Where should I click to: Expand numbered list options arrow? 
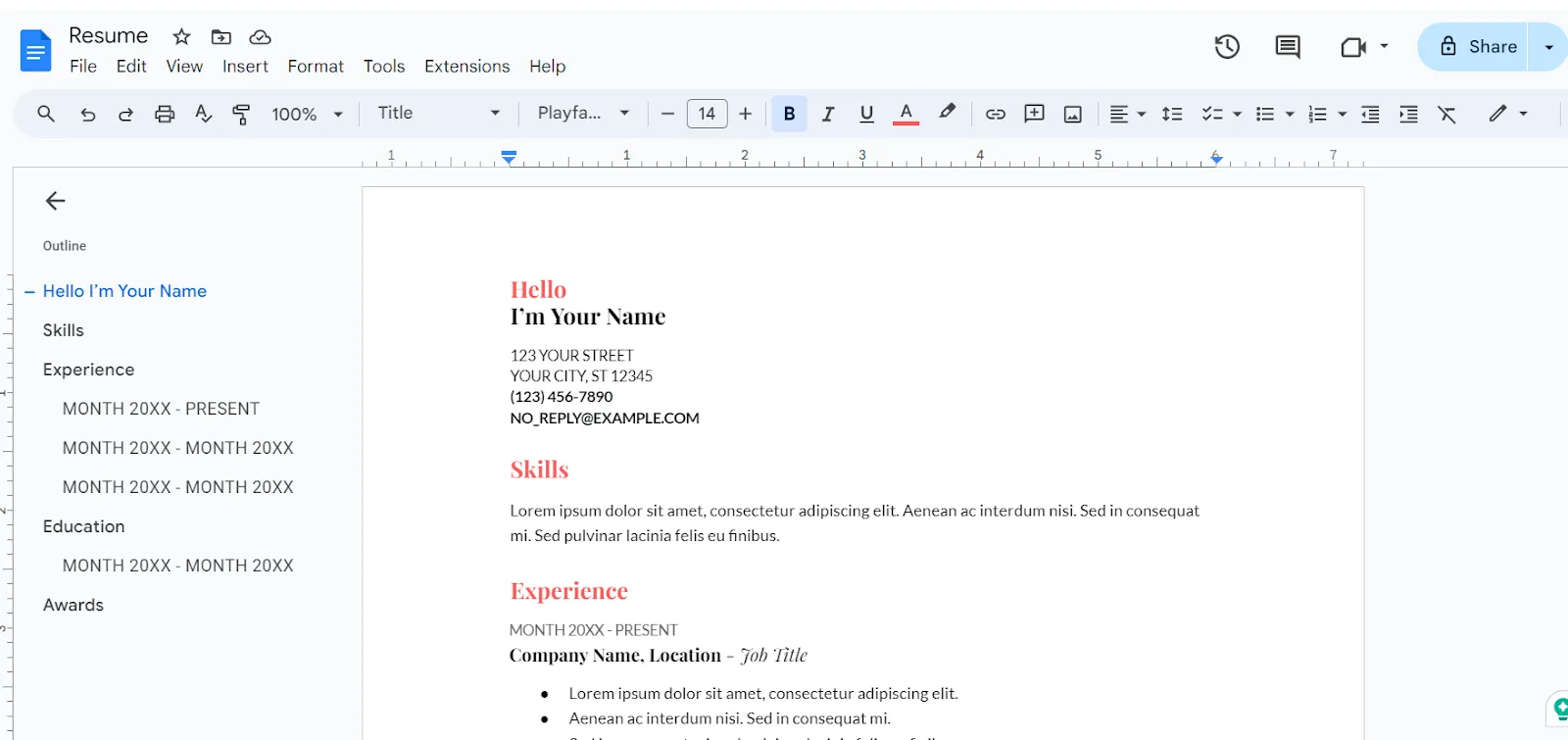coord(1343,114)
